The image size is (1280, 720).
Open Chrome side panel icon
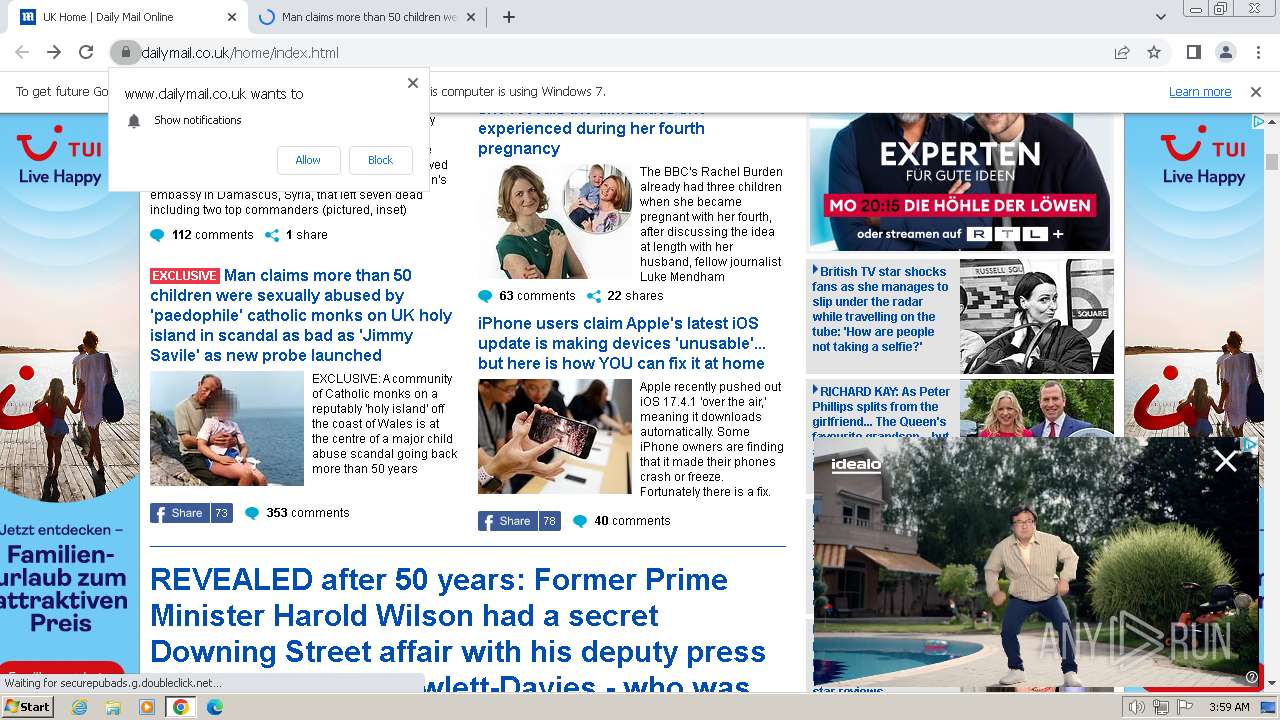tap(1194, 52)
